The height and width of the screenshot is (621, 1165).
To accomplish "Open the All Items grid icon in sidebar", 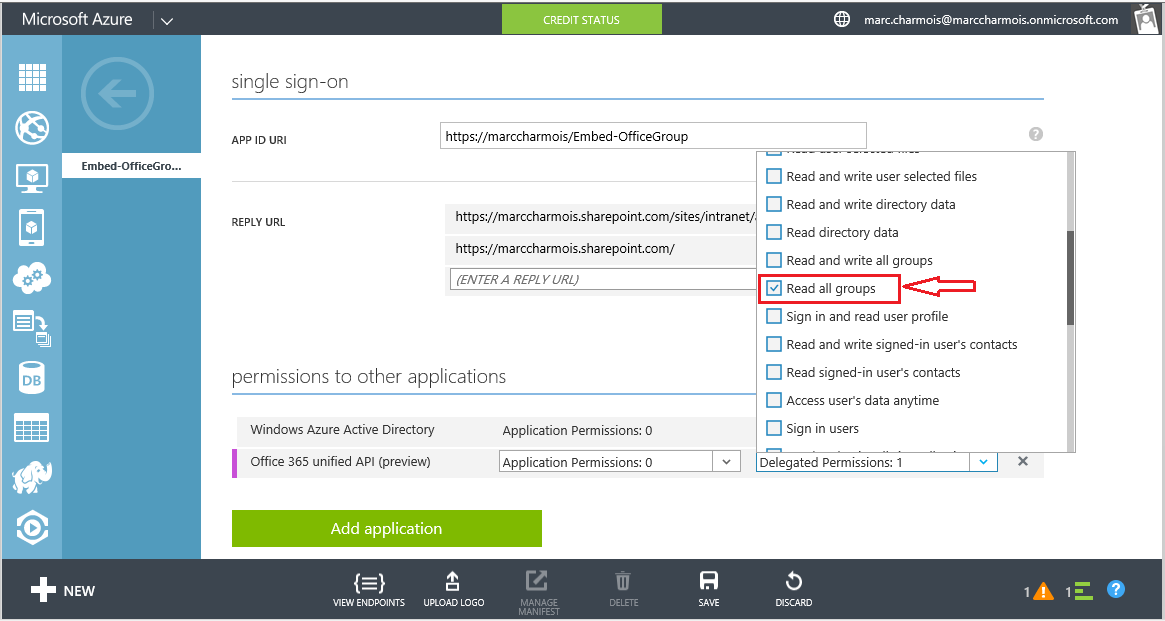I will [x=32, y=77].
